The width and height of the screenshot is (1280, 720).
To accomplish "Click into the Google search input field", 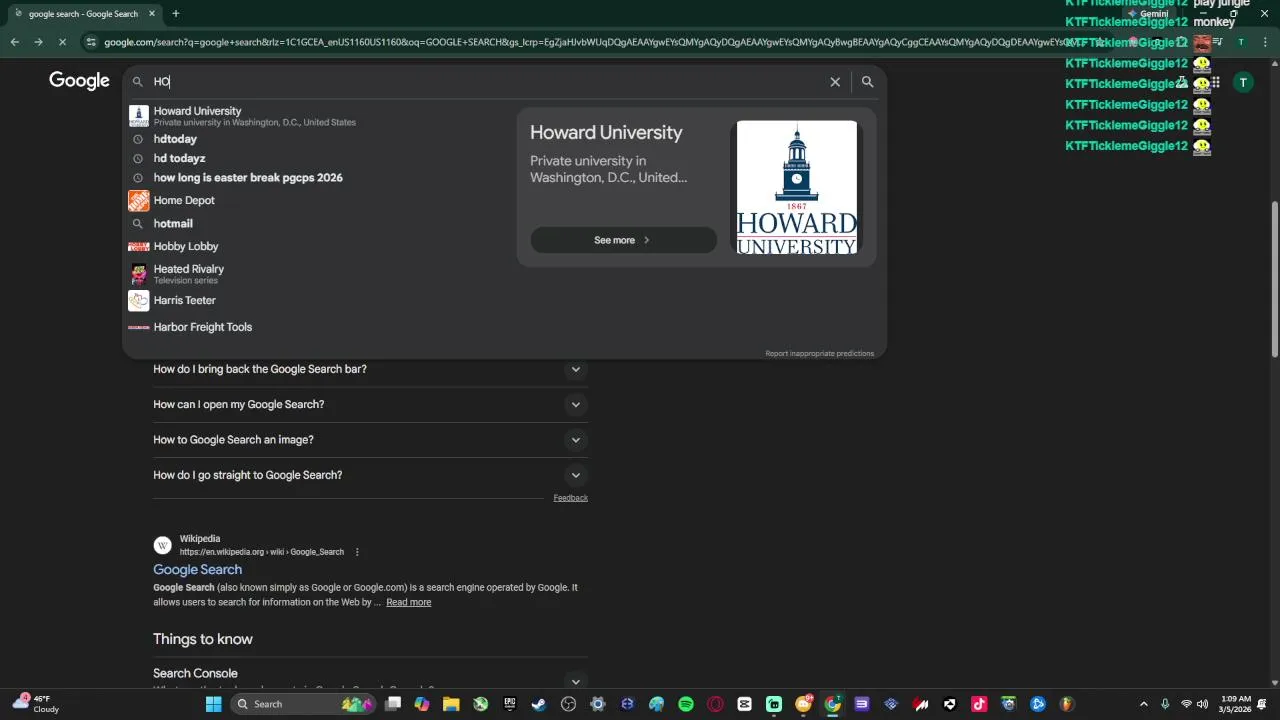I will 490,82.
